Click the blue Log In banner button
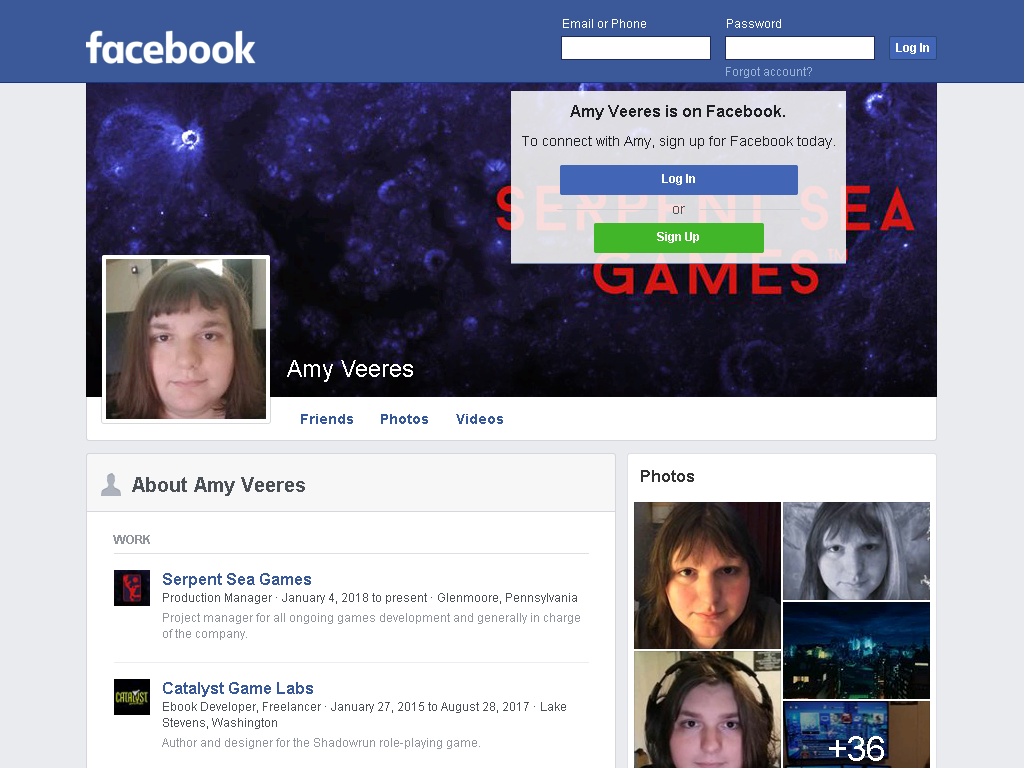 [x=679, y=180]
